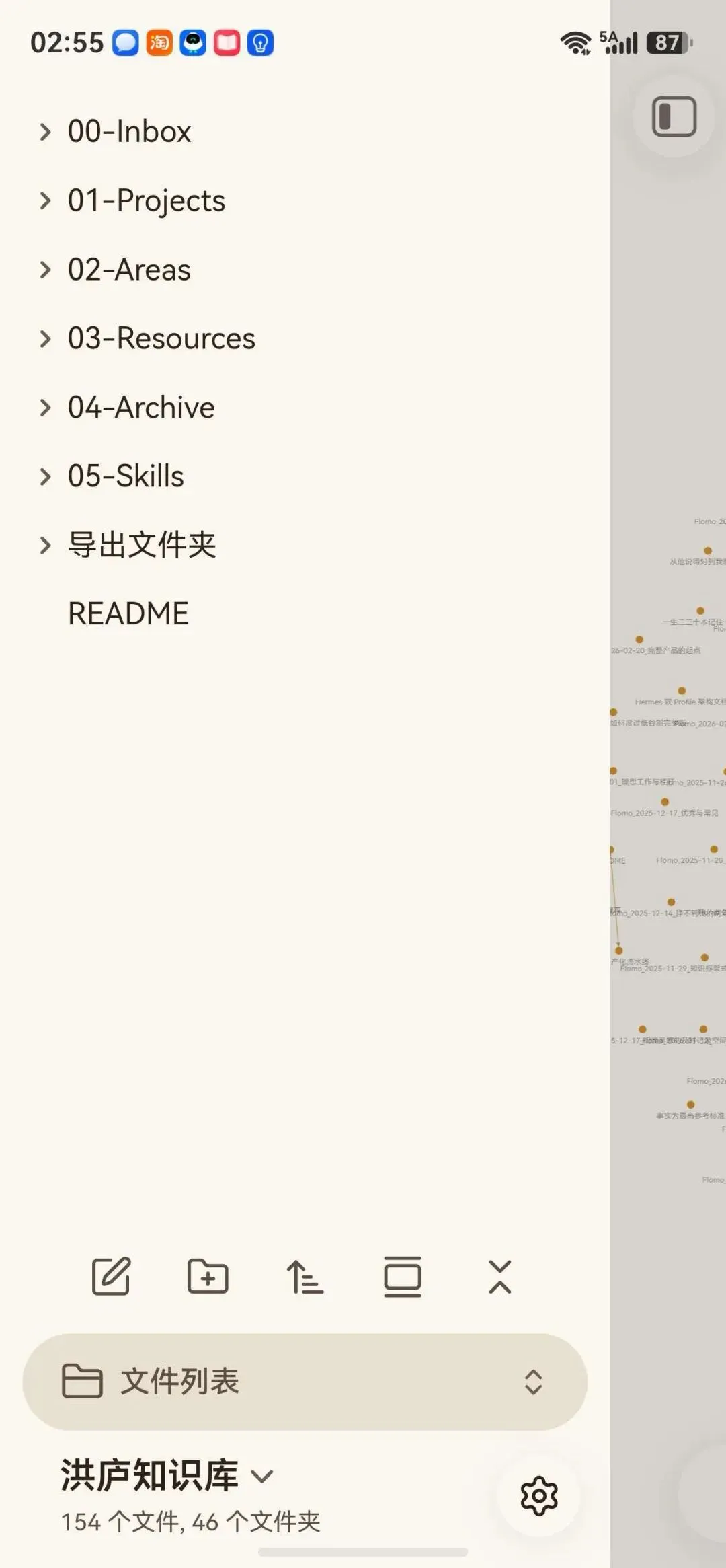The width and height of the screenshot is (726, 1568).
Task: Open the README note
Action: pos(128,613)
